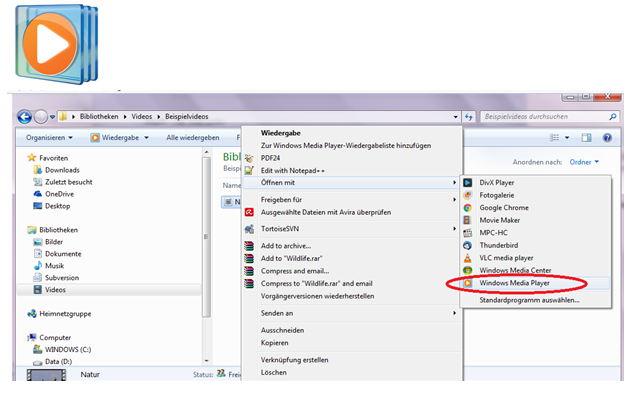Choose Add to "Wildlife.rar"
Viewport: 635px width, 395px height.
point(292,258)
